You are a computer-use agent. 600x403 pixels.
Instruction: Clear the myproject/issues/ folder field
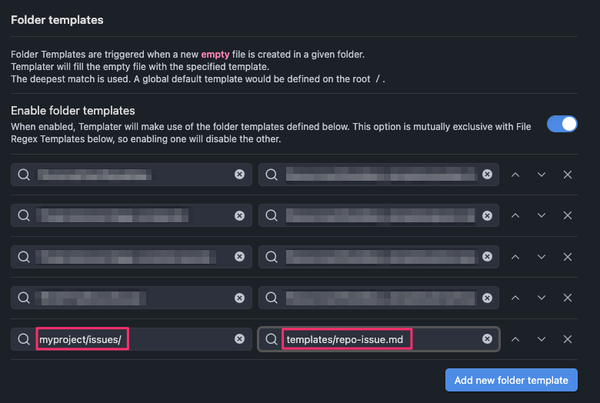tap(239, 339)
